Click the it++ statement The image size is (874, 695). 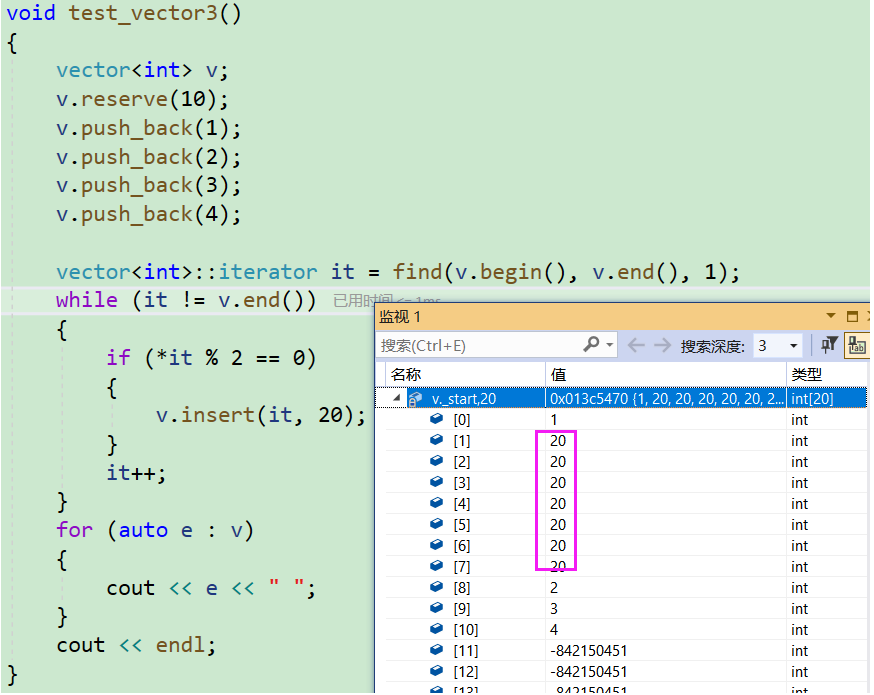click(137, 473)
